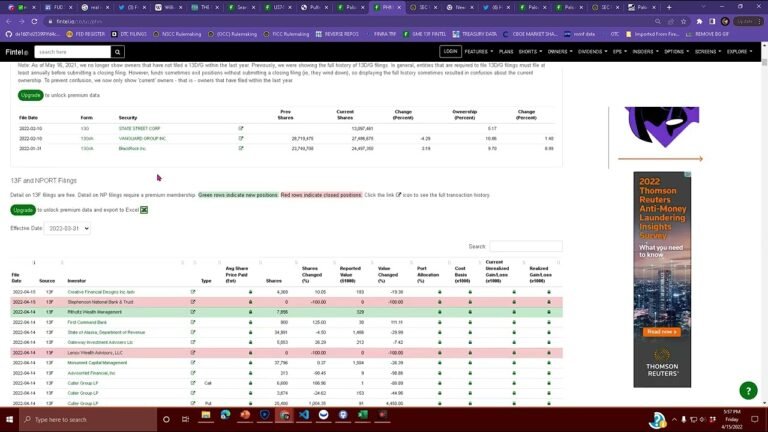Click the Windows taskbar search box

coord(88,419)
